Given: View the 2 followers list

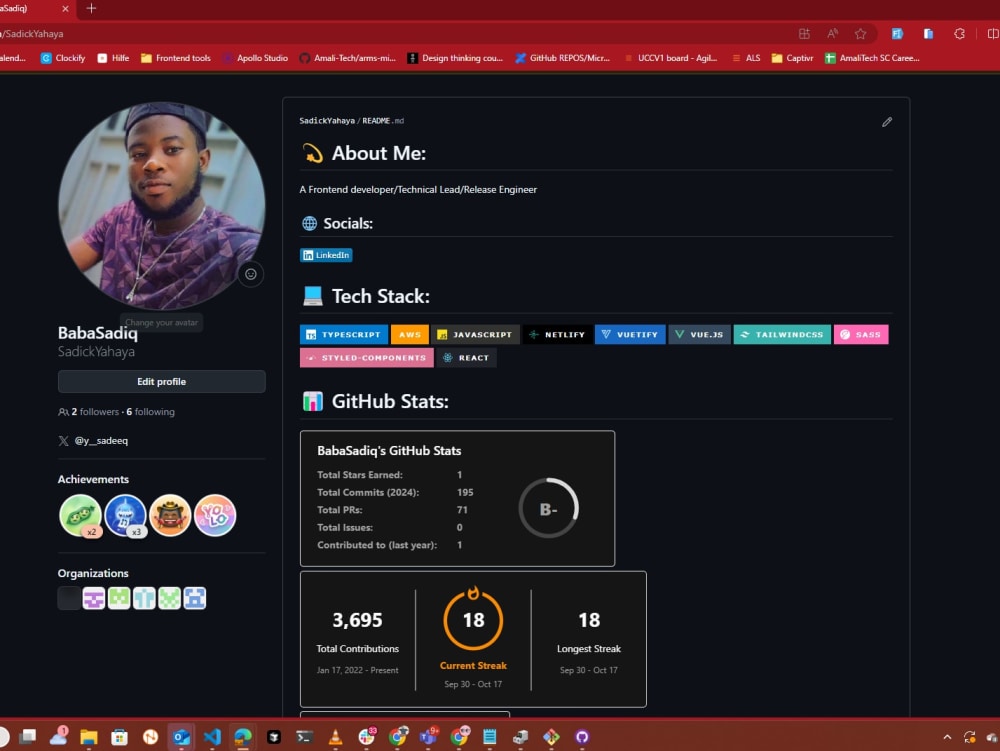Looking at the screenshot, I should [95, 412].
